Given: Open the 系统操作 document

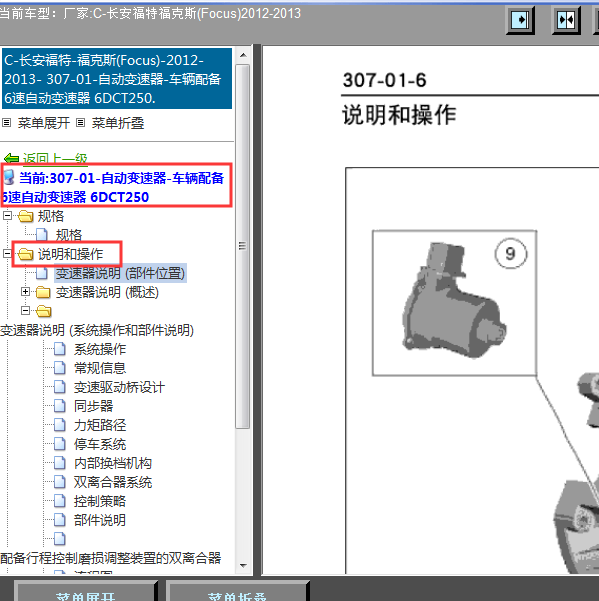Looking at the screenshot, I should [x=100, y=349].
